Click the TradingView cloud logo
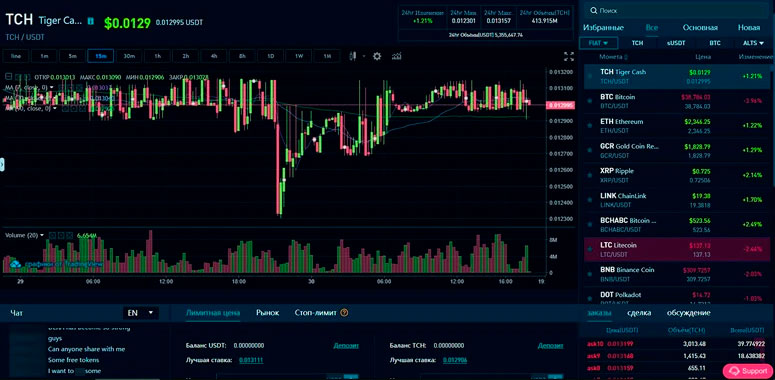This screenshot has width=775, height=380. (x=16, y=265)
